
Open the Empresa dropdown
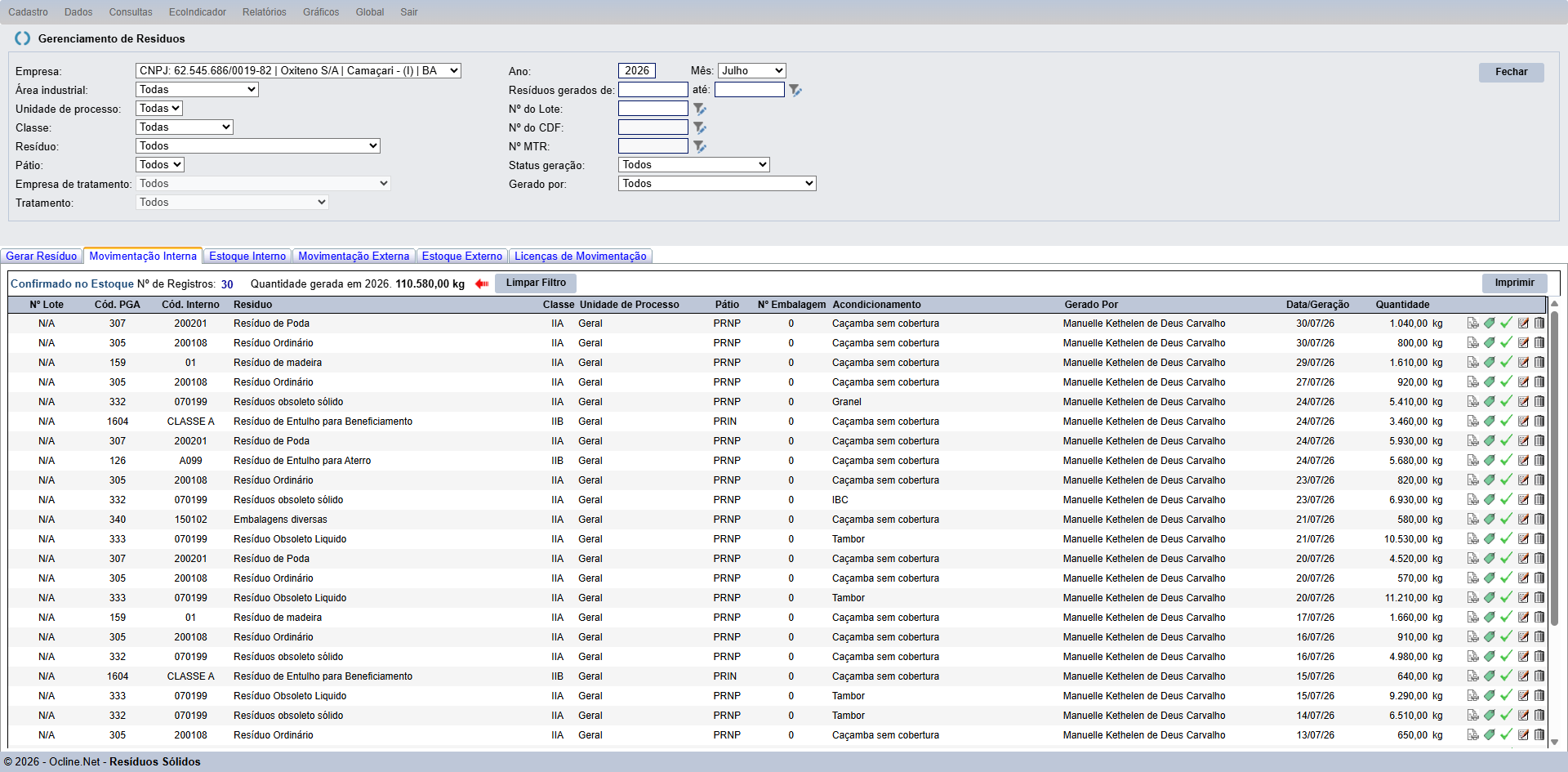pos(298,70)
